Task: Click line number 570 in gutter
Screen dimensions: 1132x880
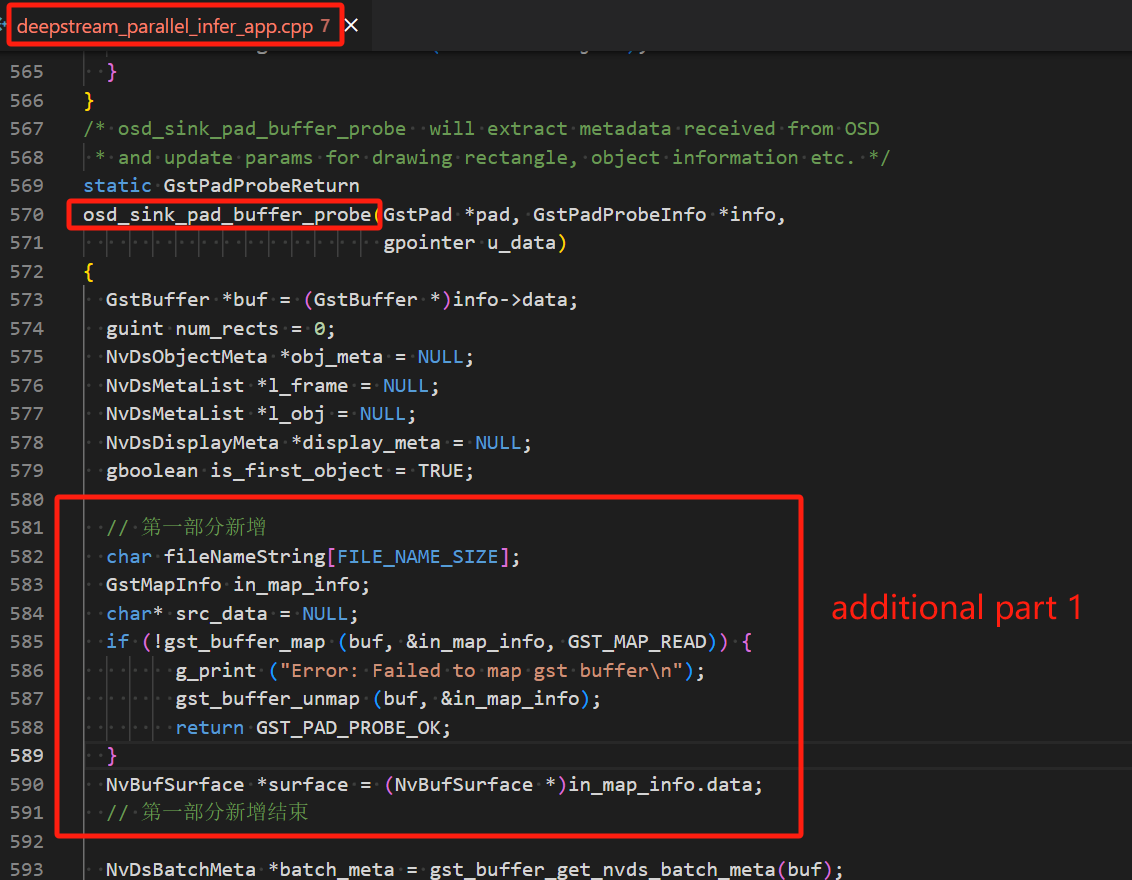Action: [x=27, y=214]
